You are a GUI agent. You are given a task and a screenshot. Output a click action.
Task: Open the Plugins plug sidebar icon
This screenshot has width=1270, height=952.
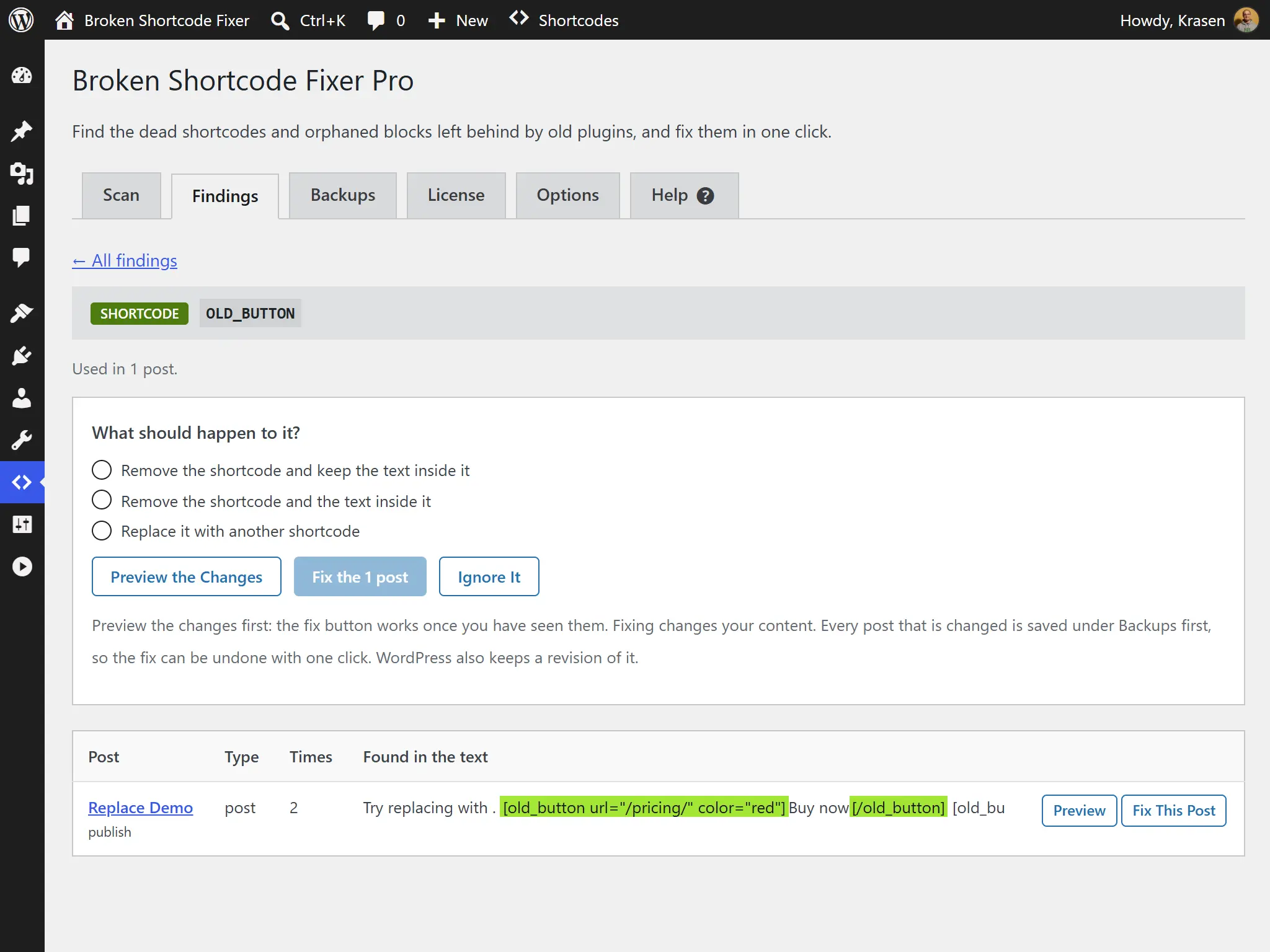point(22,356)
